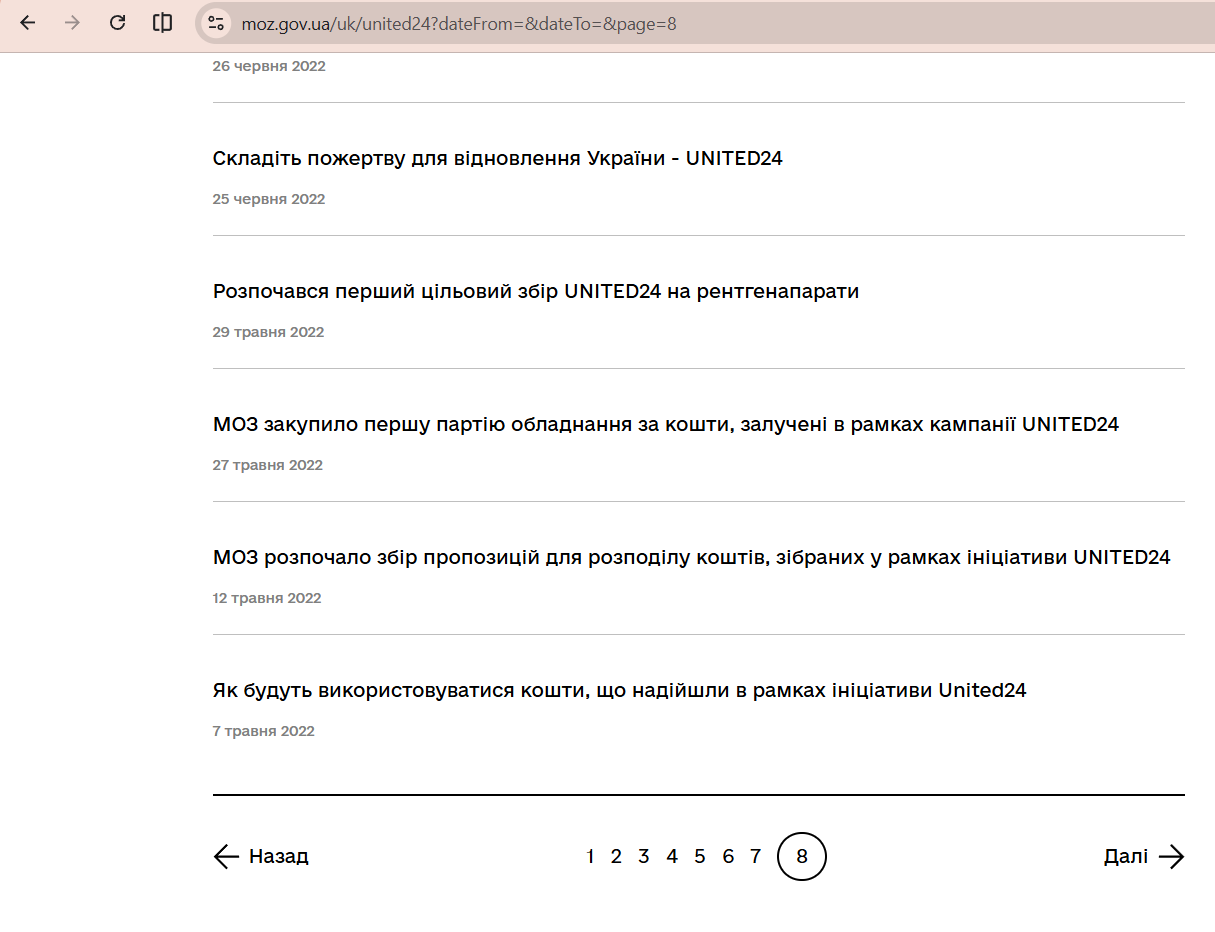This screenshot has height=932, width=1215.
Task: Click the right arrow beside Далі
Action: (x=1171, y=857)
